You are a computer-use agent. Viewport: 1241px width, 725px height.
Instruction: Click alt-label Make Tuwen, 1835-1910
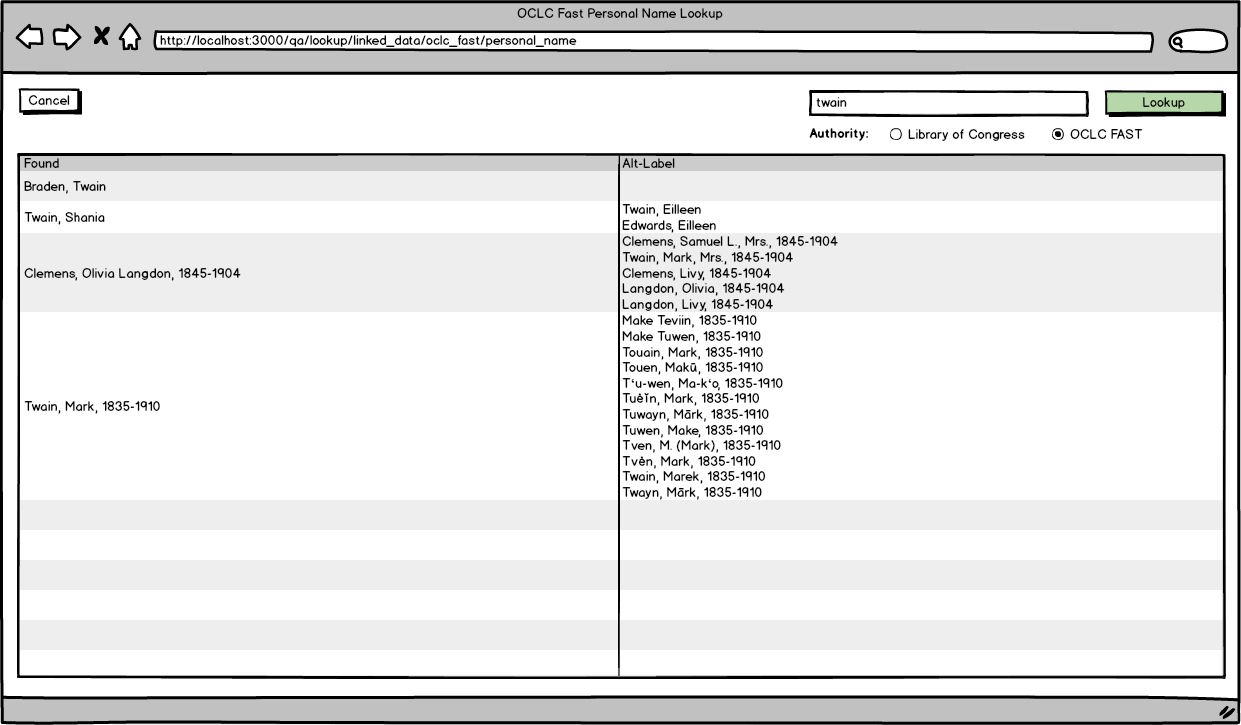pyautogui.click(x=692, y=337)
